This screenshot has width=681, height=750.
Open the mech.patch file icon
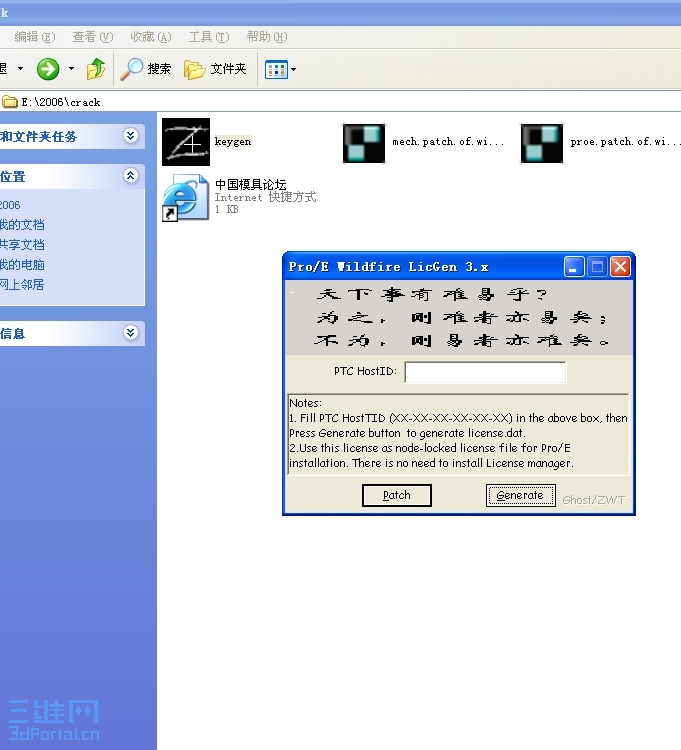(x=363, y=143)
